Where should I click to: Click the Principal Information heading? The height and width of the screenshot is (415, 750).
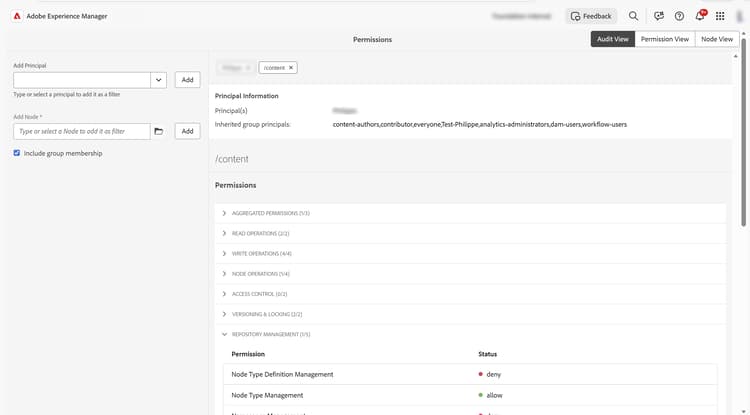(246, 96)
